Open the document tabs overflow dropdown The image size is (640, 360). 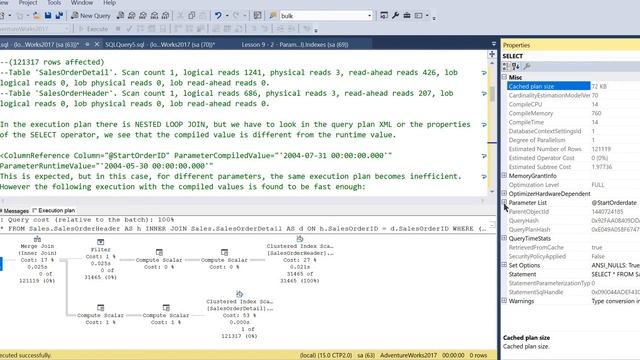pos(493,44)
